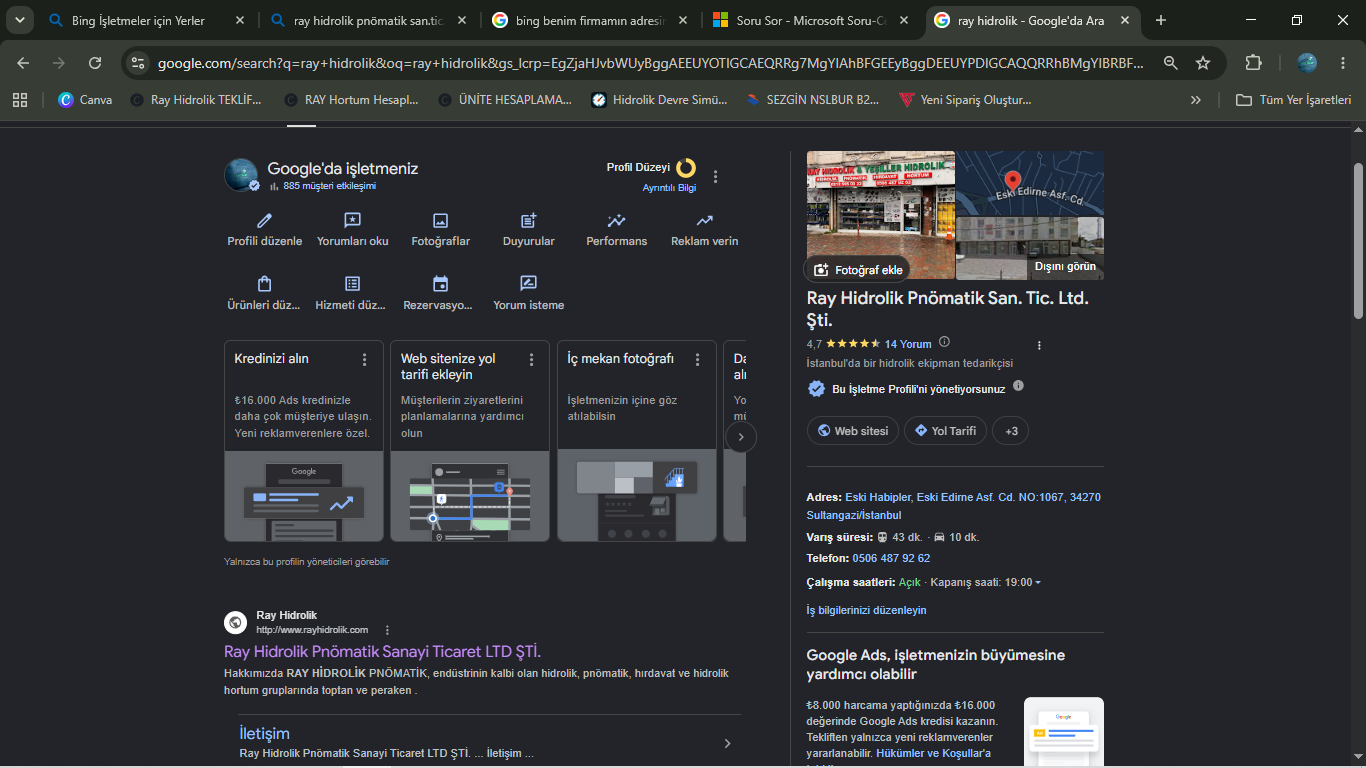This screenshot has height=768, width=1366.
Task: Click the 14 Yorum reviews link
Action: (x=908, y=344)
